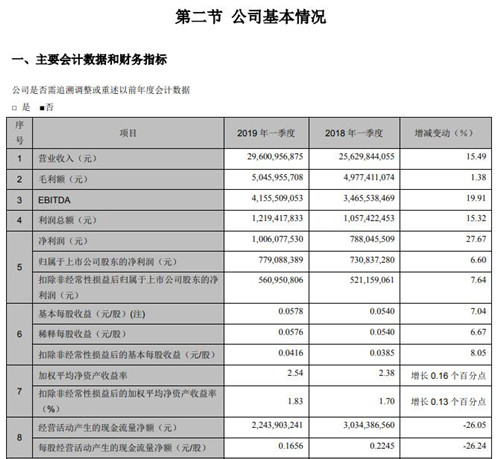Select the 否 checkbox option
The width and height of the screenshot is (500, 459).
click(42, 108)
